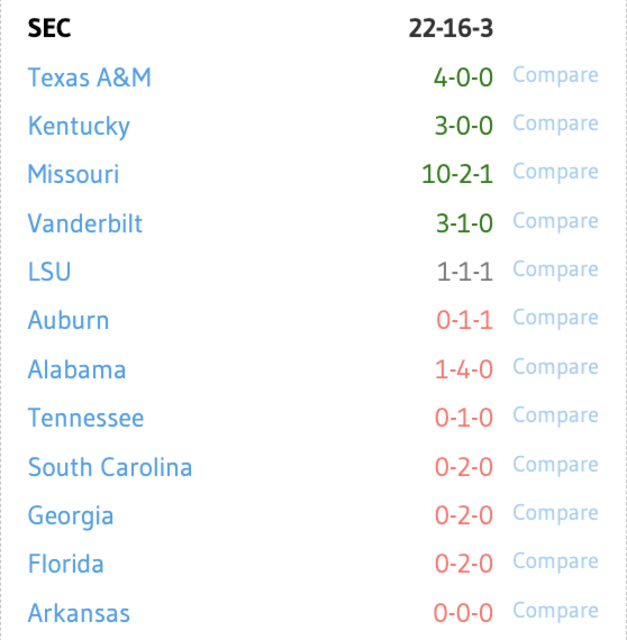
Task: Click Compare next to Alabama
Action: [556, 368]
